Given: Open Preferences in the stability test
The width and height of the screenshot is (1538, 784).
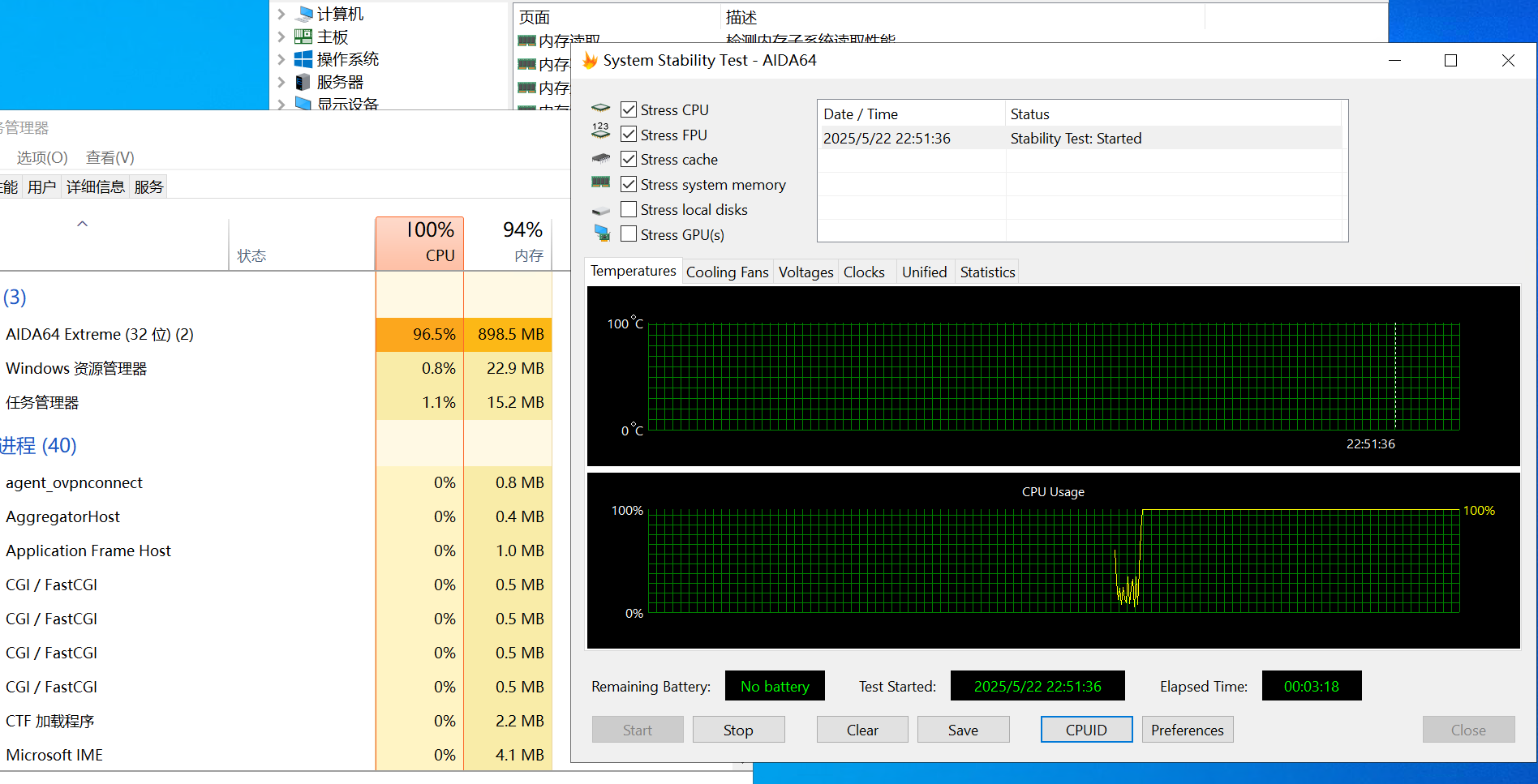Looking at the screenshot, I should (1188, 730).
